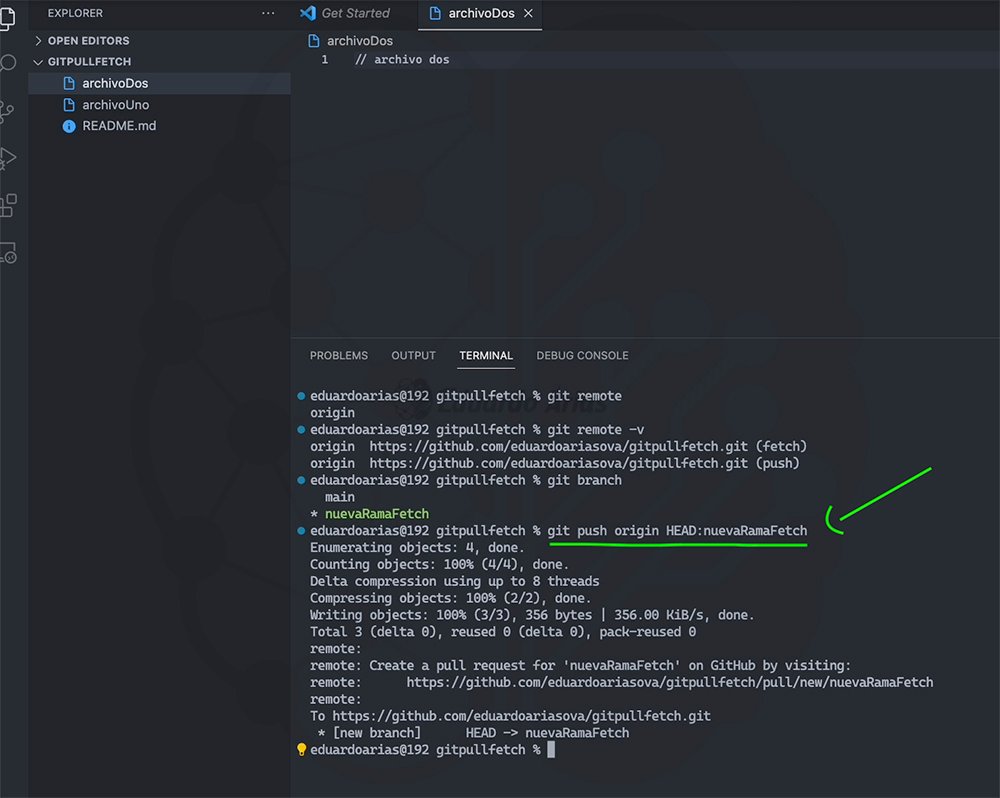The width and height of the screenshot is (1000, 798).
Task: Select the archivoDos editor tab
Action: pyautogui.click(x=480, y=14)
